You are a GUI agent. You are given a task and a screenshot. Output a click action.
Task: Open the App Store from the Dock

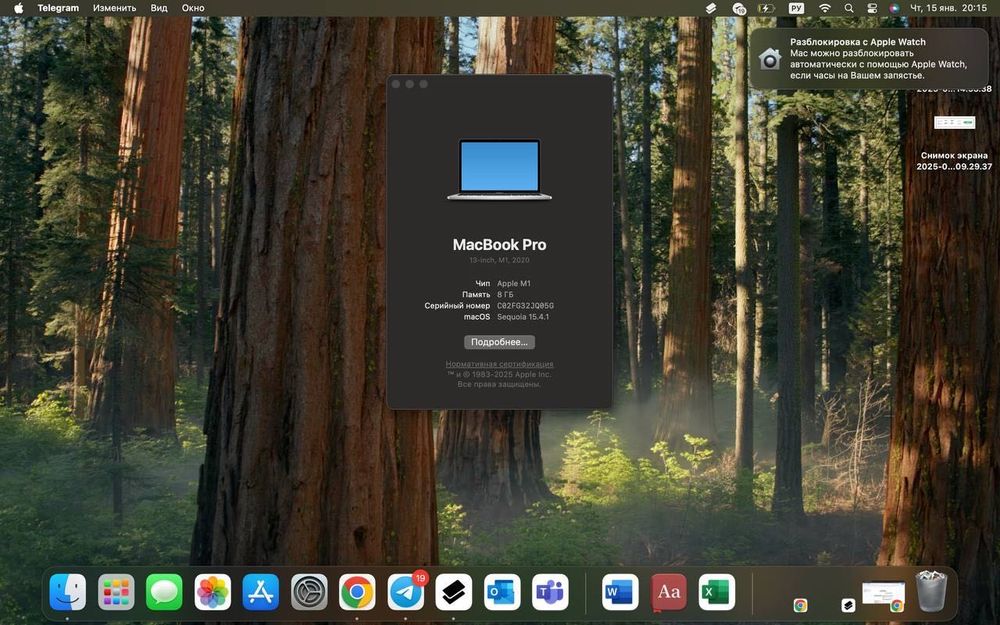(261, 592)
